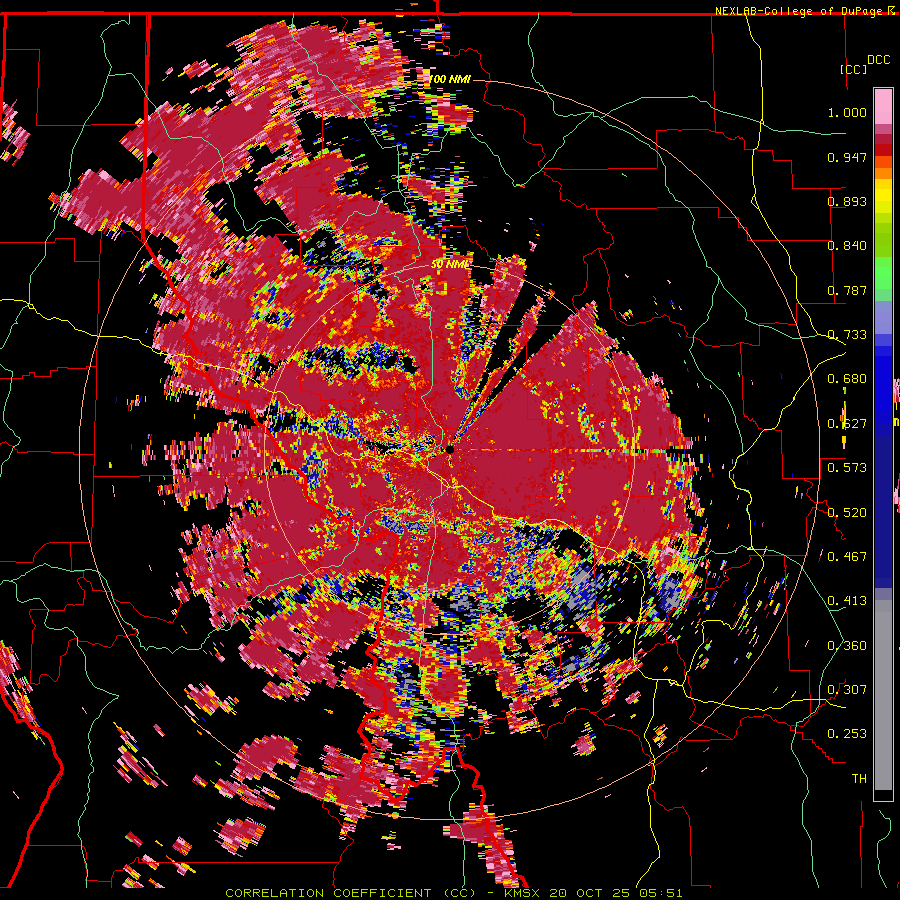Click the 0.253 color scale label
This screenshot has height=900, width=900.
[x=847, y=734]
